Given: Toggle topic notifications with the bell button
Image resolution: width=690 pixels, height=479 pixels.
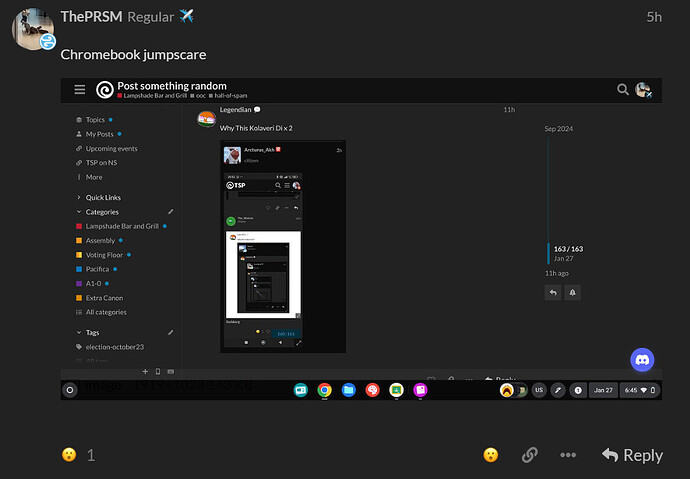Looking at the screenshot, I should 573,292.
